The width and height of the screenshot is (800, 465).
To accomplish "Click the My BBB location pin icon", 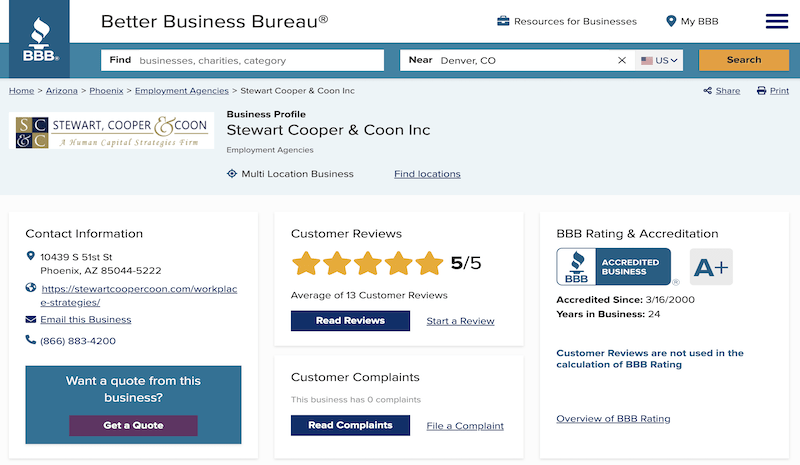I will [x=671, y=21].
